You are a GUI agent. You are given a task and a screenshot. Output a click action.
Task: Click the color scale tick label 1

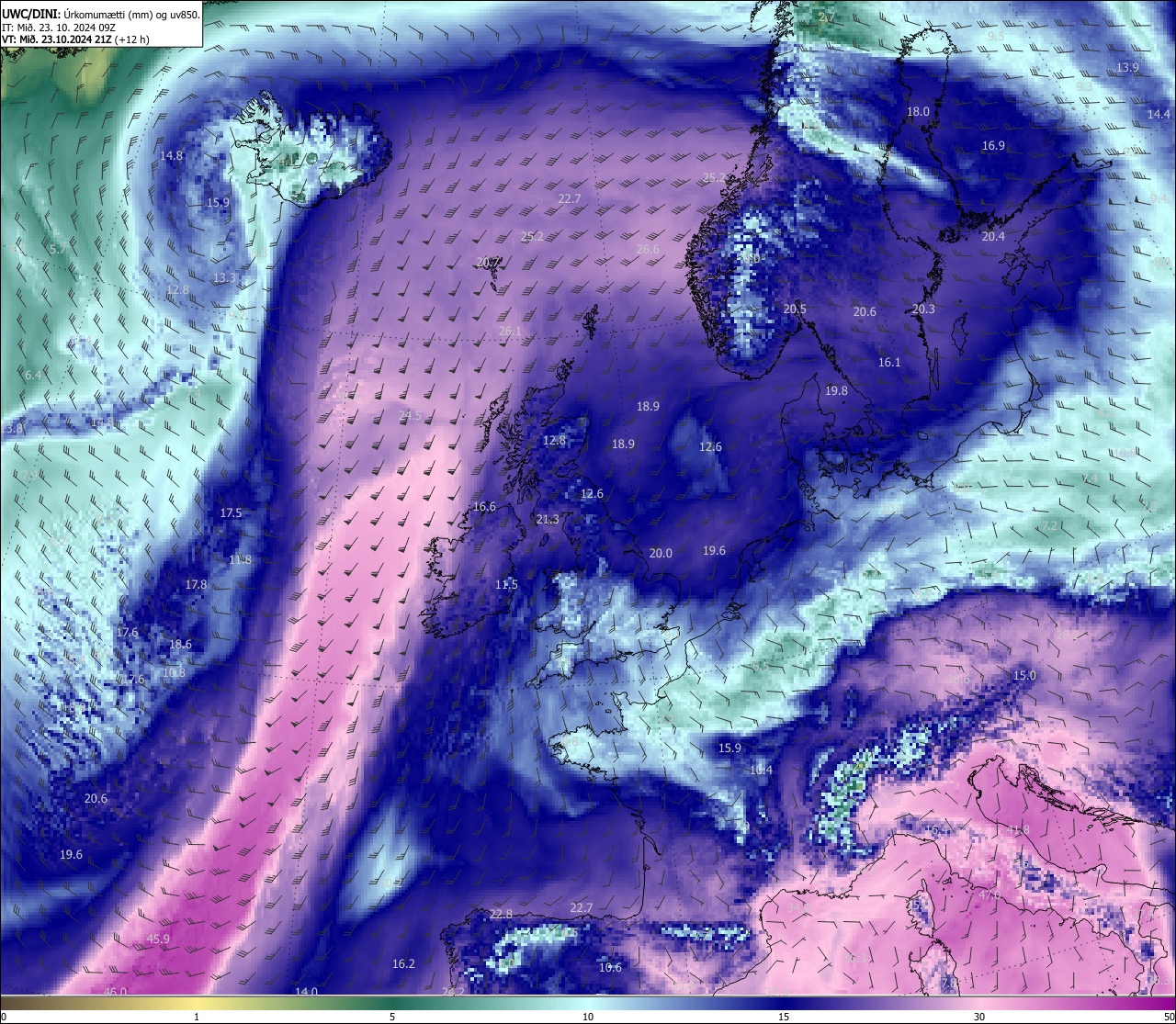[197, 1018]
